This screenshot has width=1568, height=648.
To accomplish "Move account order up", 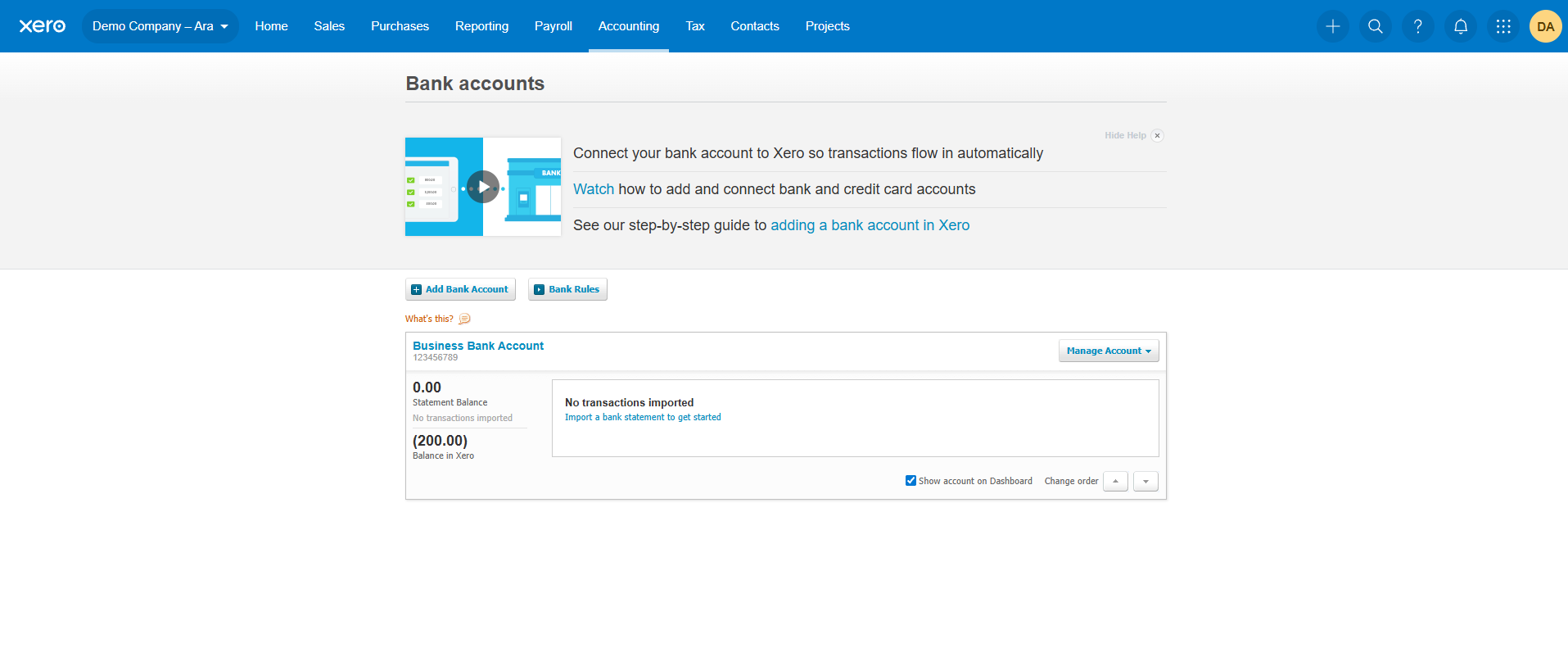I will 1115,482.
